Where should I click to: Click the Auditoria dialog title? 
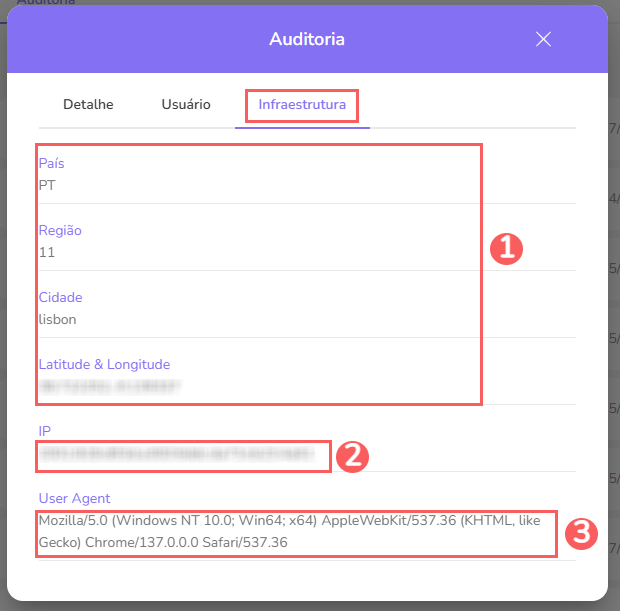coord(307,40)
